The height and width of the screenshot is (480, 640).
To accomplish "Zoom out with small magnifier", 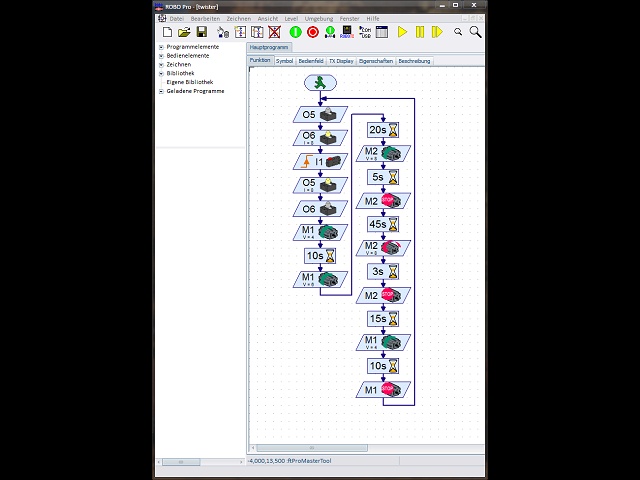I will click(x=458, y=32).
